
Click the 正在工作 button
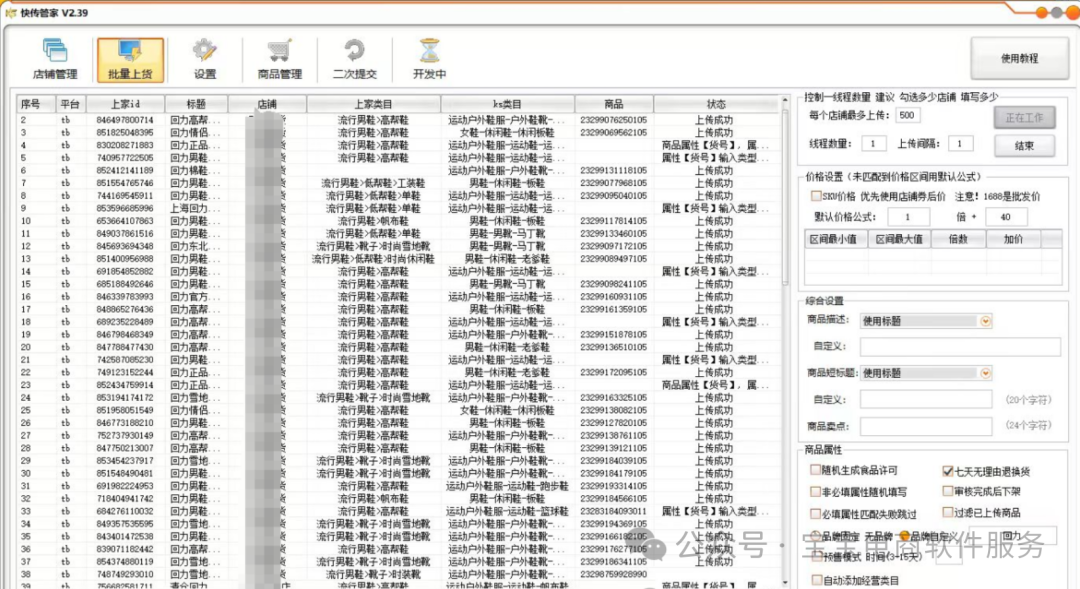pyautogui.click(x=1024, y=118)
